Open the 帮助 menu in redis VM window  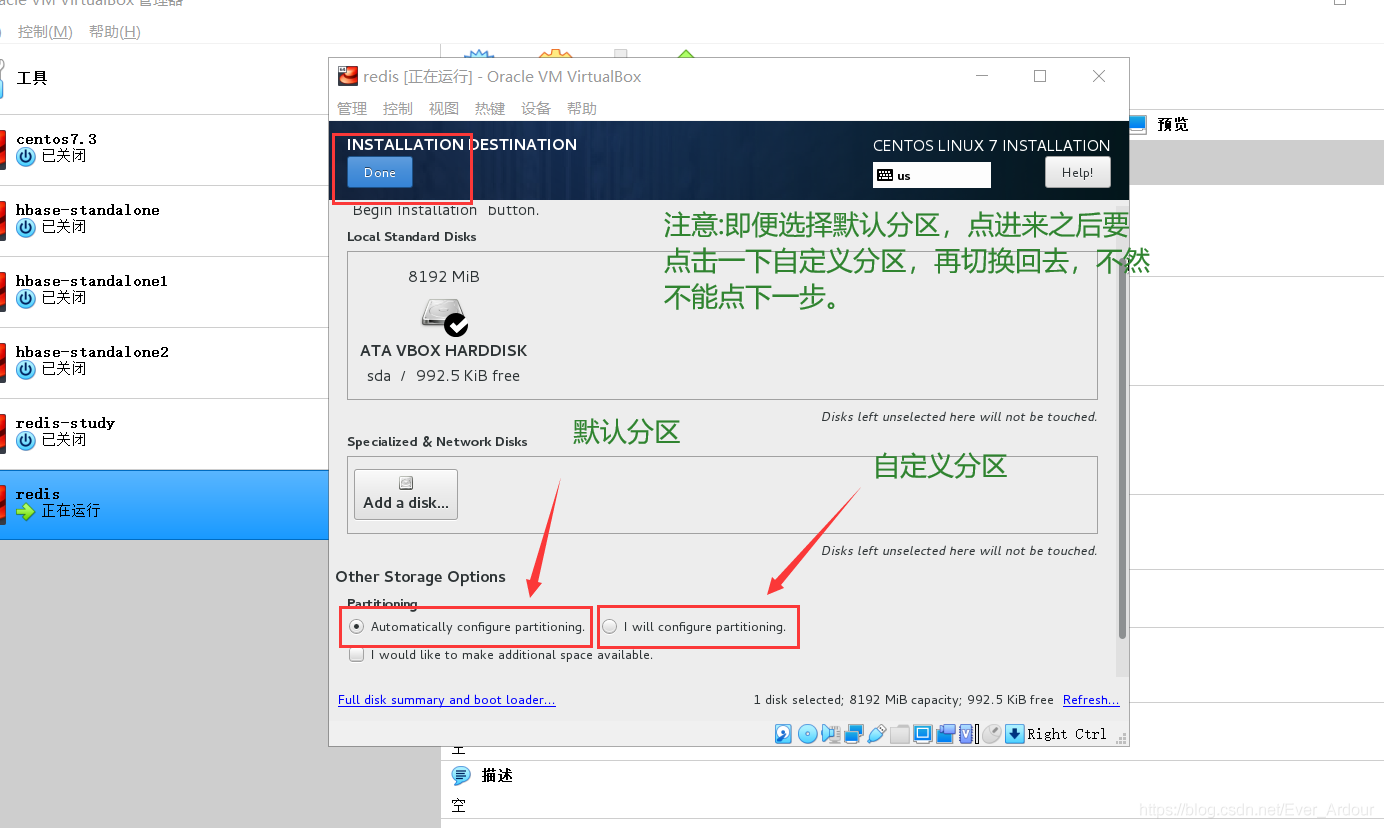point(582,108)
